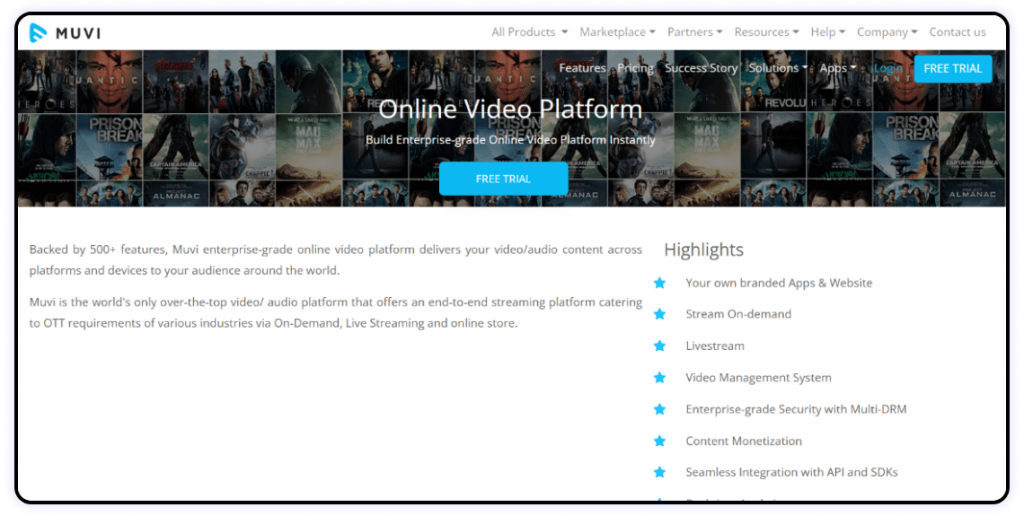Select the Pricing menu item

pos(635,68)
